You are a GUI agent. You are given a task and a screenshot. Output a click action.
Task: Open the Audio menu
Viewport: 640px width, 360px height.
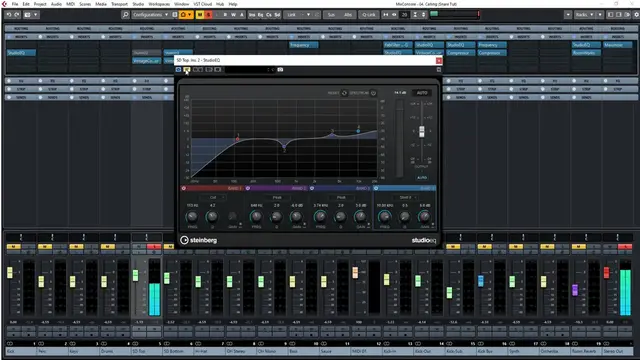[x=56, y=4]
